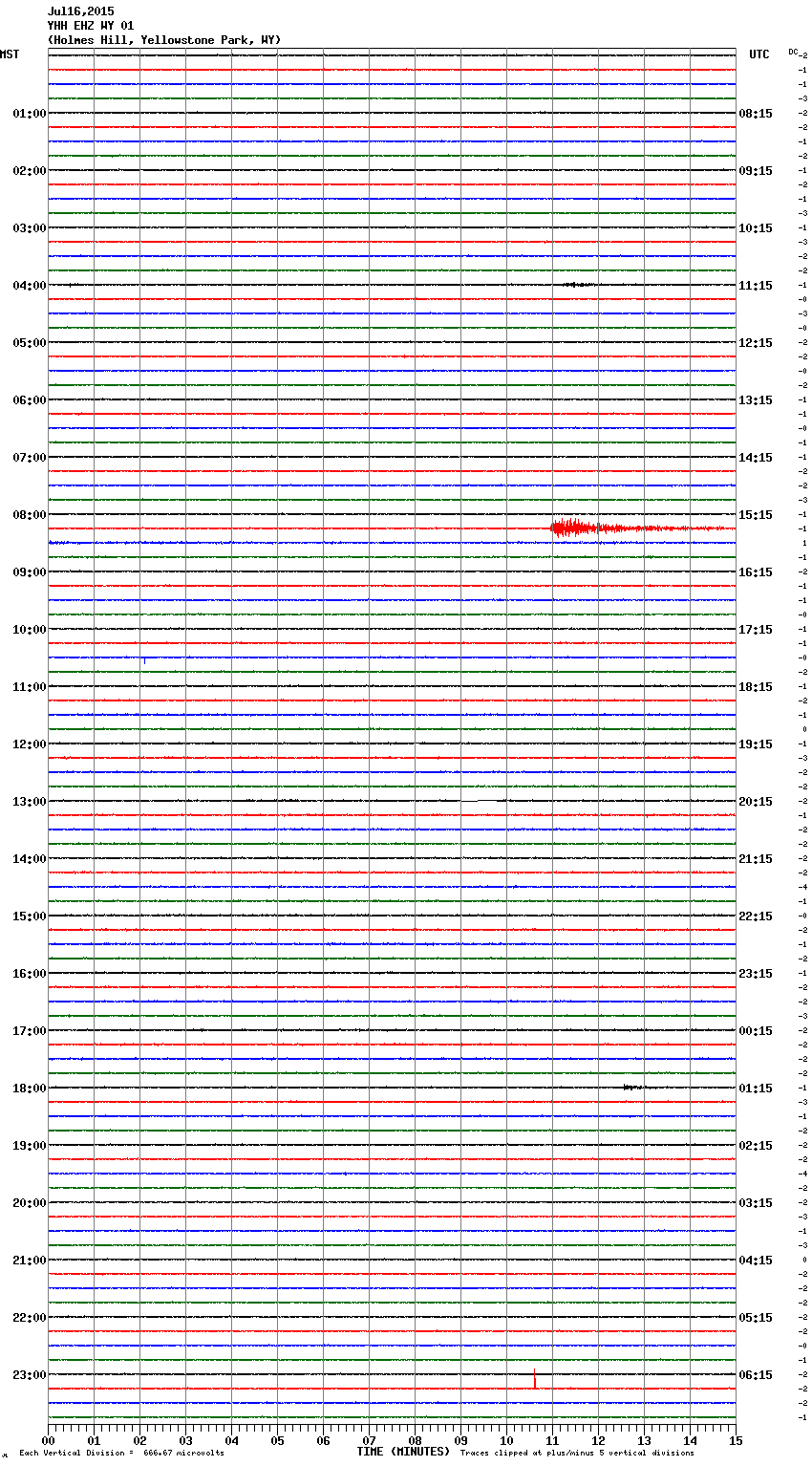Click the UTC timezone header
The image size is (812, 1466).
coord(759,54)
